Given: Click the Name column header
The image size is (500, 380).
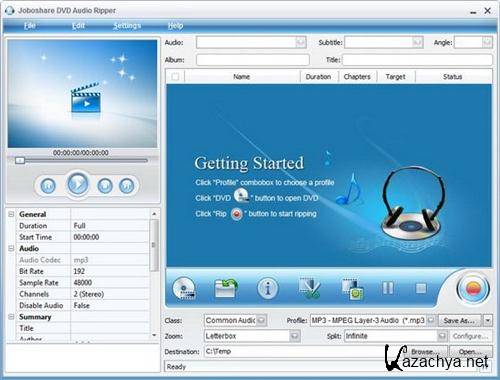Looking at the screenshot, I should [242, 77].
